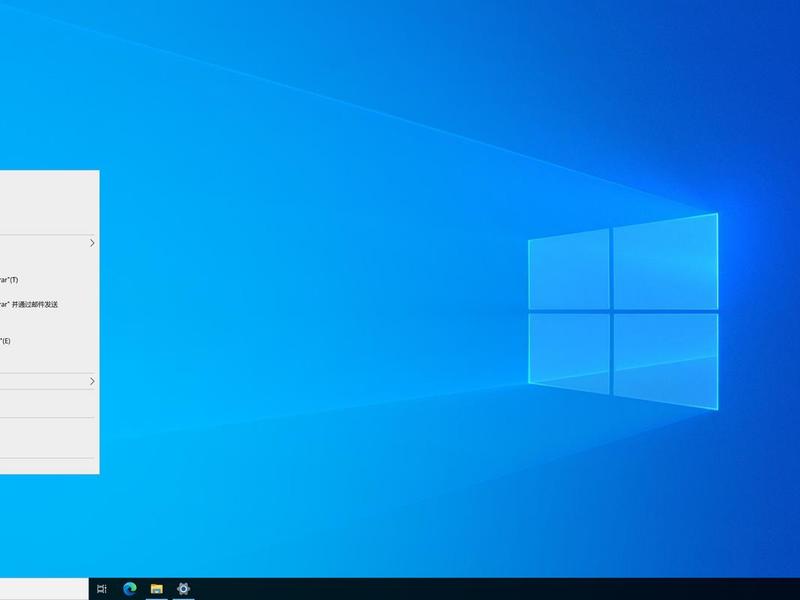The image size is (800, 600).
Task: Open Task View from the taskbar
Action: click(x=102, y=588)
